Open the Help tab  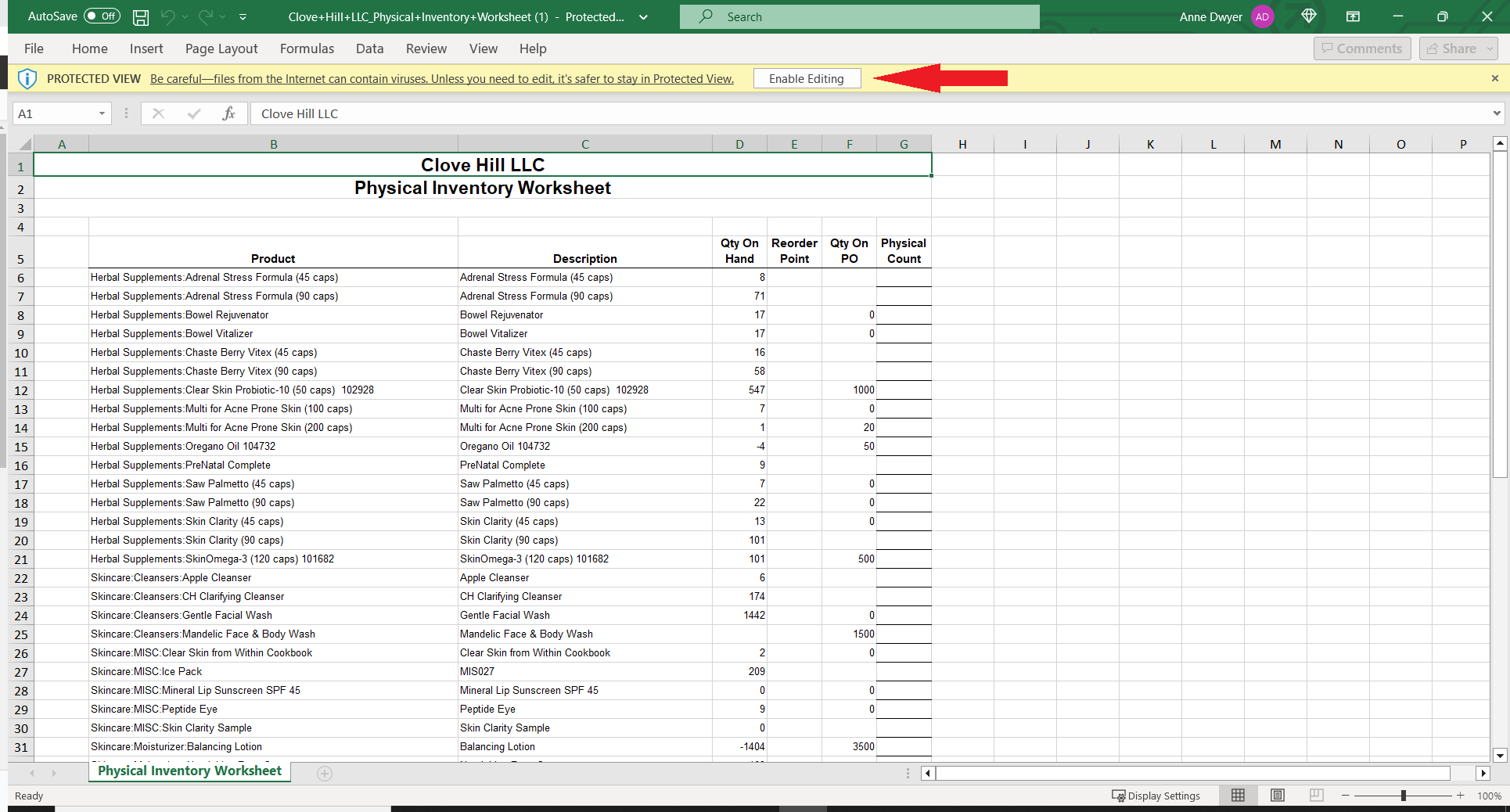(x=533, y=49)
